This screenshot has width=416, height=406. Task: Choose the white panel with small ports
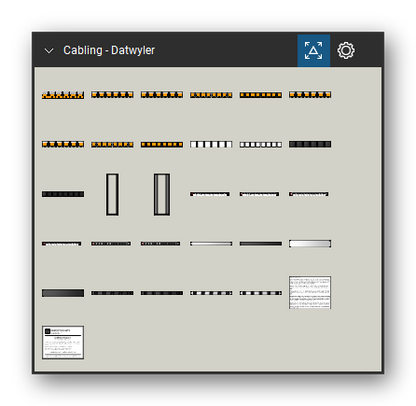point(260,144)
